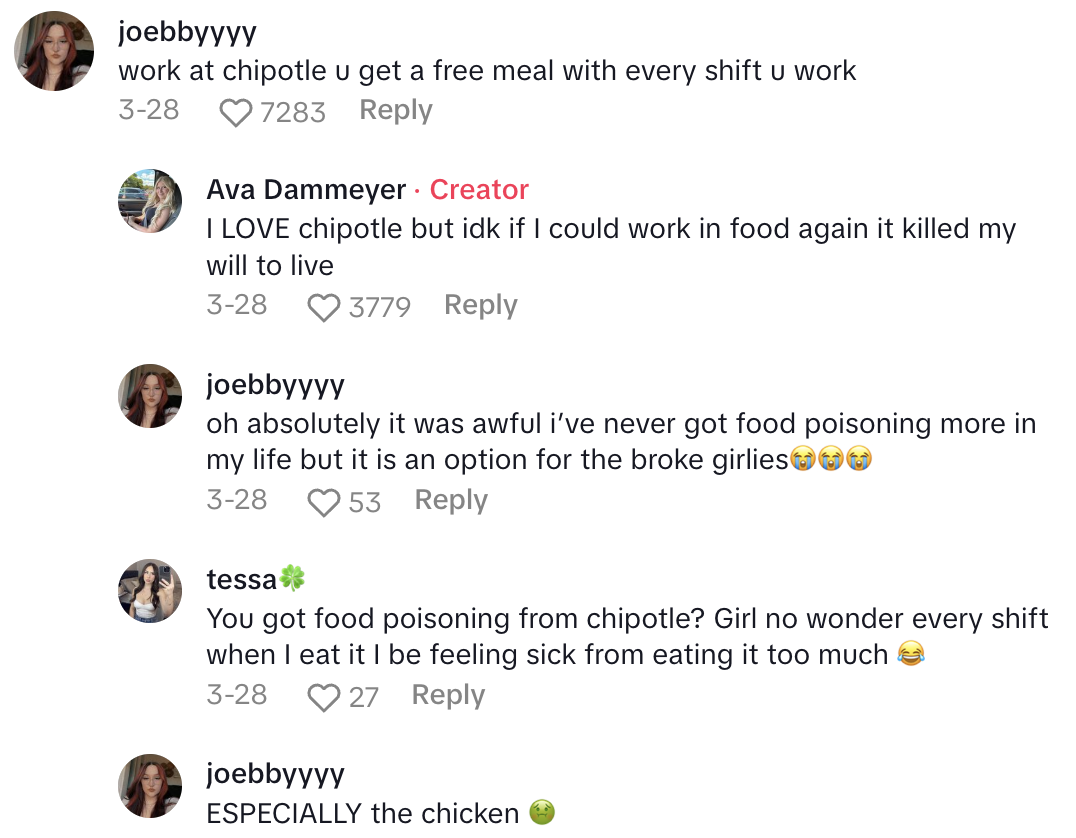The width and height of the screenshot is (1076, 838).
Task: Open Ava Dammeyer's profile picture
Action: [x=149, y=200]
